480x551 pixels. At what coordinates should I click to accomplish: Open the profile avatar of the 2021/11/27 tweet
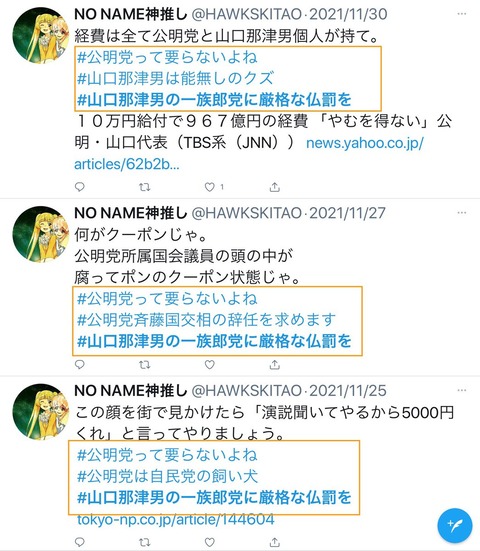[x=40, y=234]
